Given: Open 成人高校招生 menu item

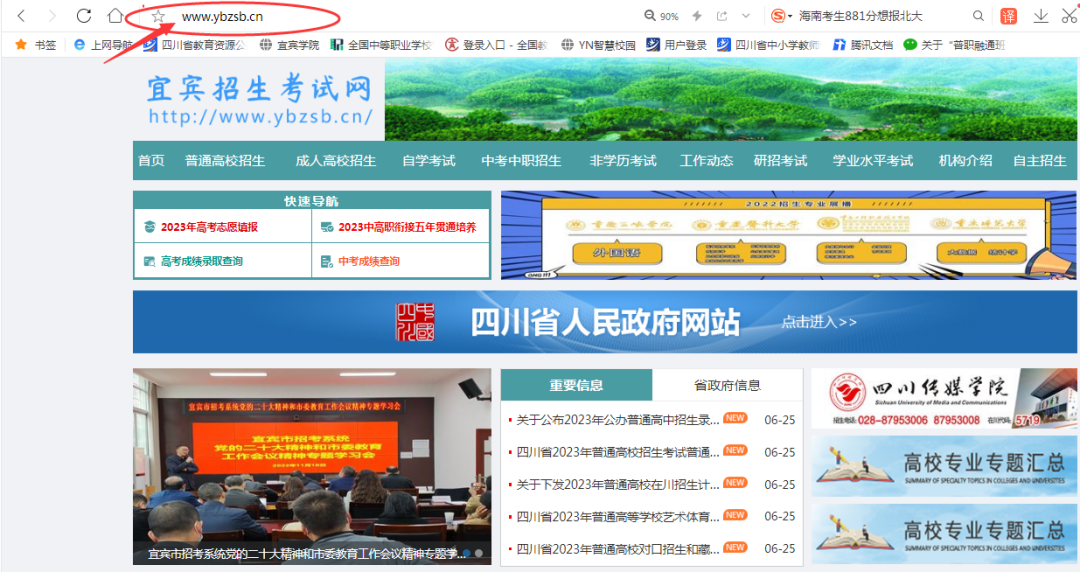Looking at the screenshot, I should (335, 161).
